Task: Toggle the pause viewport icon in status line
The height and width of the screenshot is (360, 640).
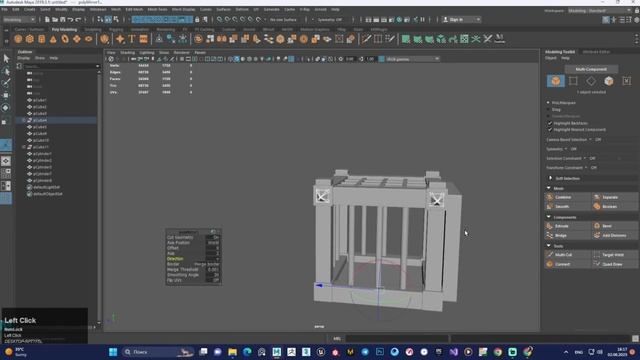Action: pyautogui.click(x=422, y=20)
